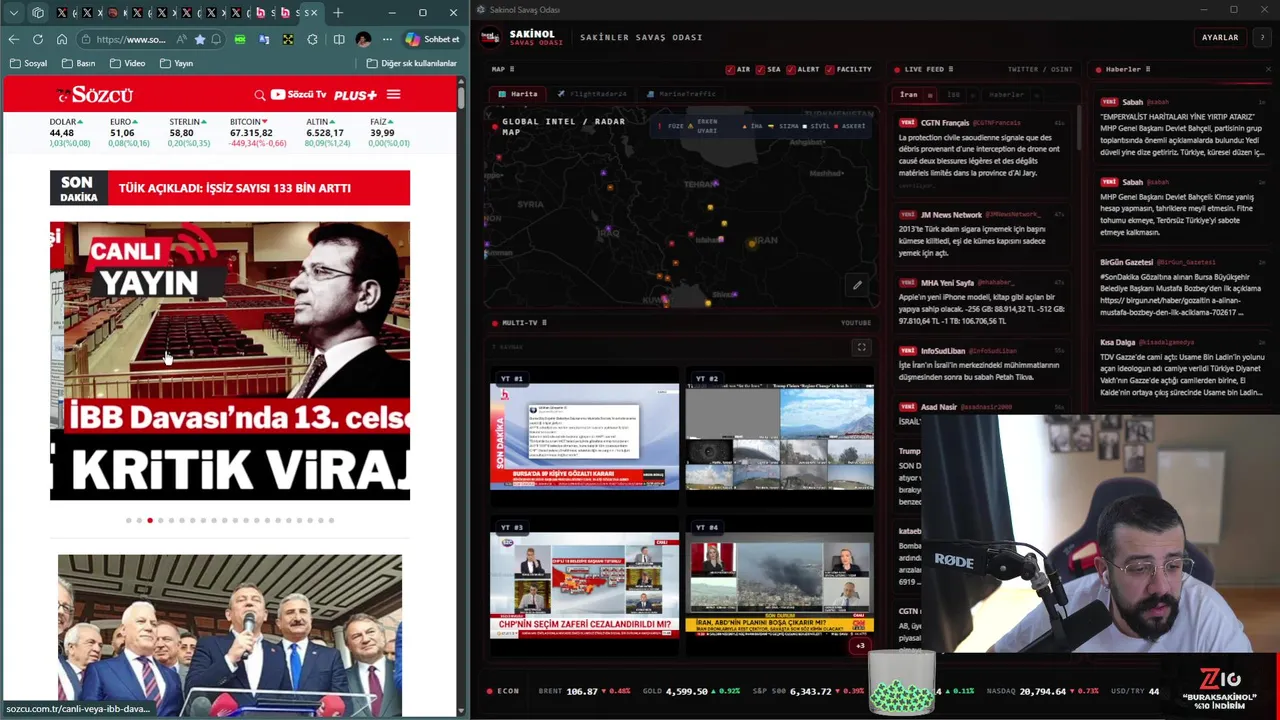Screen dimensions: 1280x720
Task: Open the BirGün Gazetesi news item
Action: 1183,288
